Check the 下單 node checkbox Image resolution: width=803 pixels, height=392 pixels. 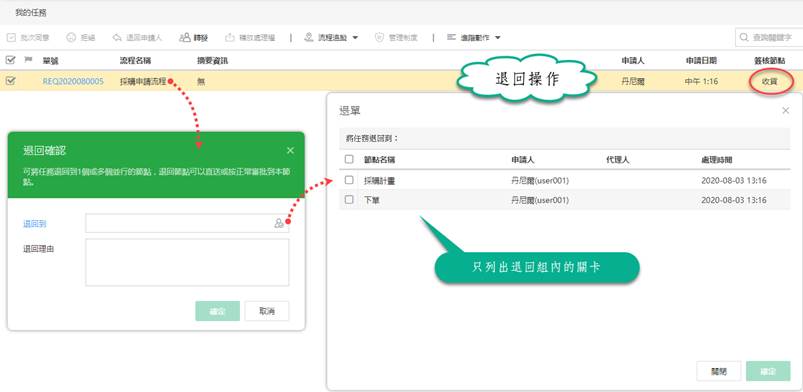tap(349, 200)
